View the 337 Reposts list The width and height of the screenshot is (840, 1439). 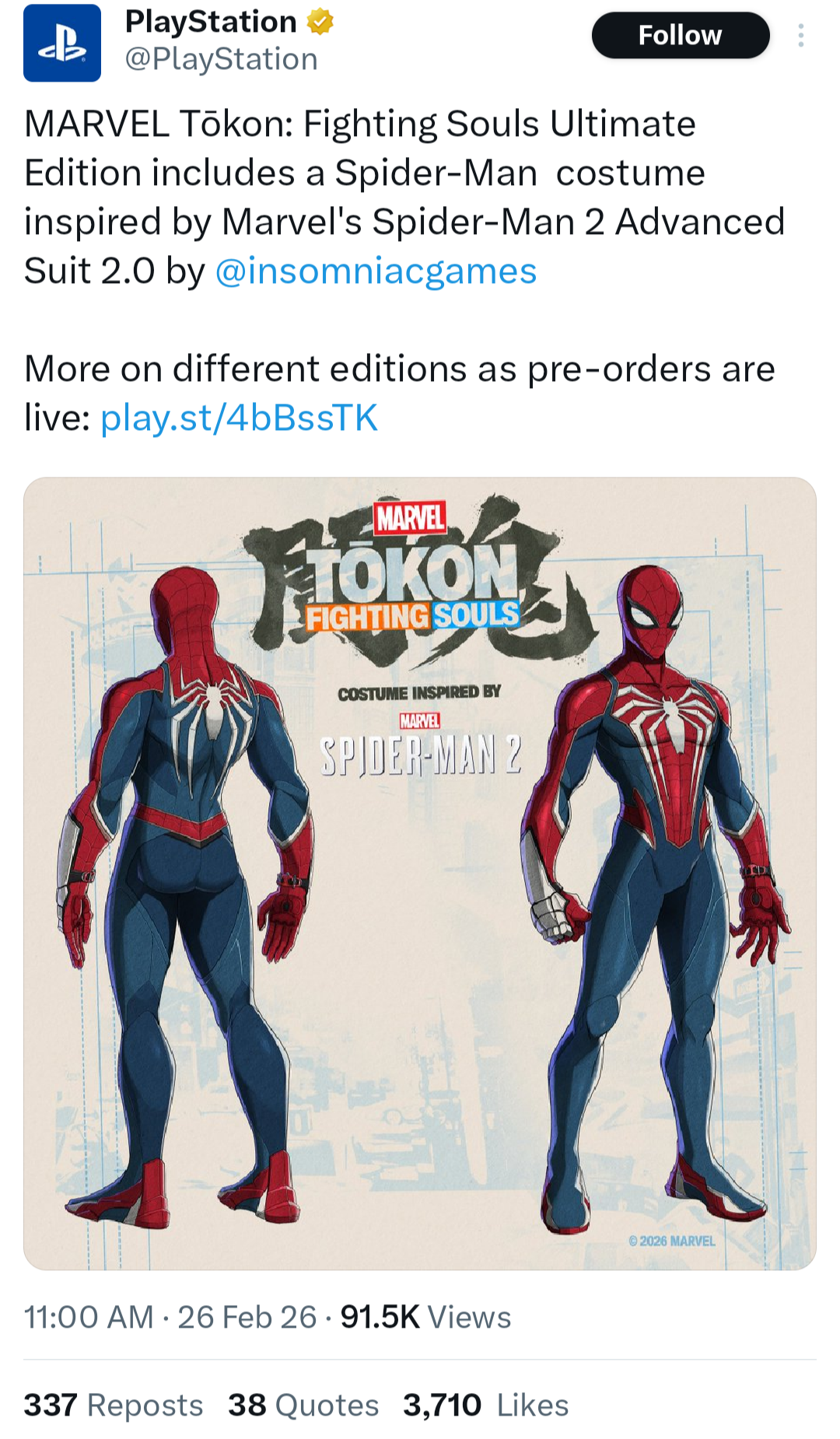tap(114, 1406)
